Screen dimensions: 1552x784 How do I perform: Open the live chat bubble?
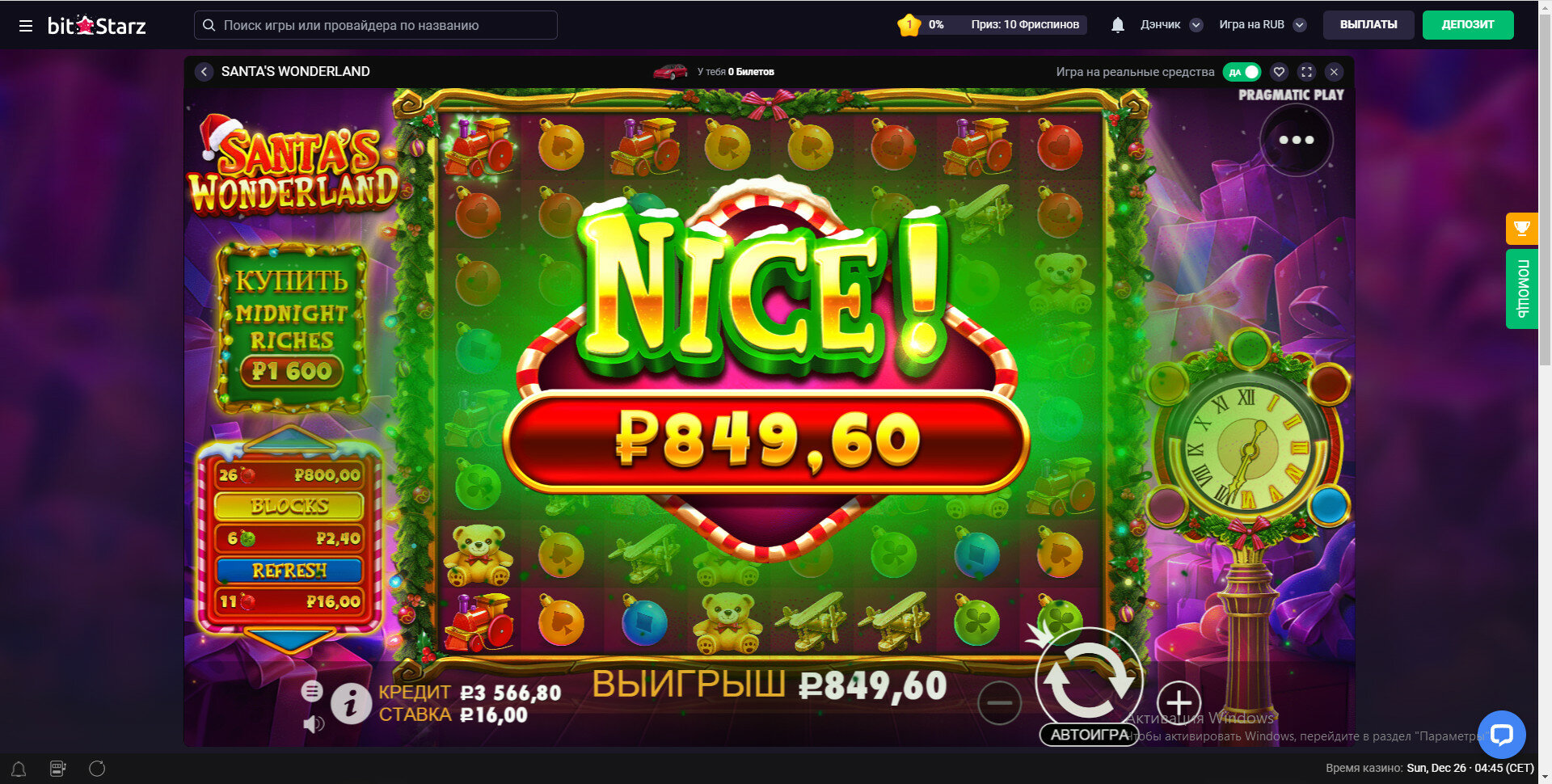(1501, 734)
